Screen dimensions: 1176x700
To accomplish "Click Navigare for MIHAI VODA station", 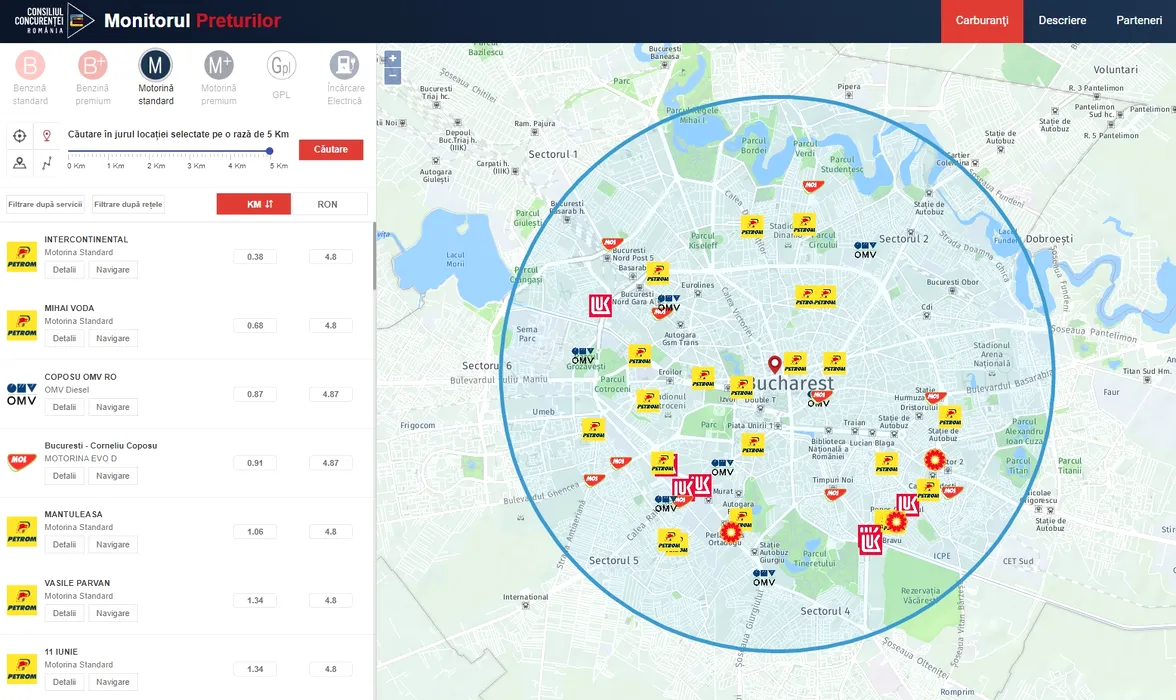I will point(112,338).
